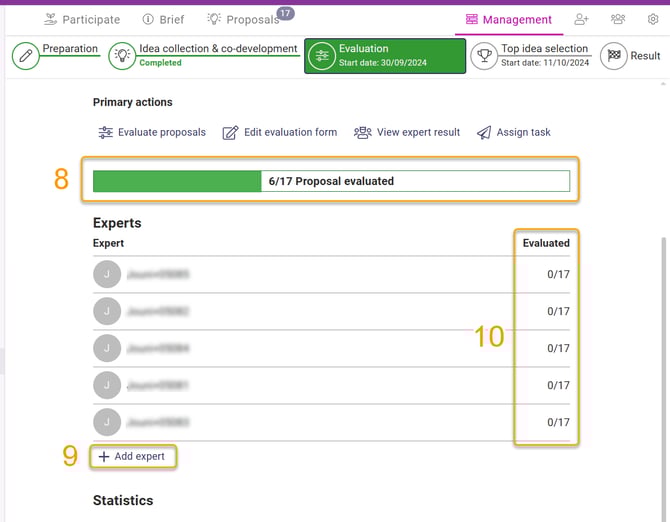Click the first expert's avatar
The image size is (670, 522).
107,274
